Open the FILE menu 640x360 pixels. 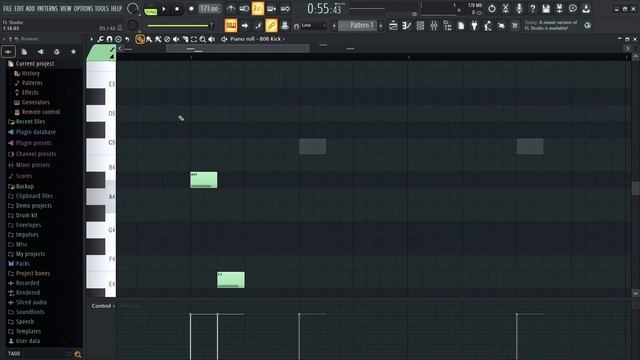(x=7, y=8)
